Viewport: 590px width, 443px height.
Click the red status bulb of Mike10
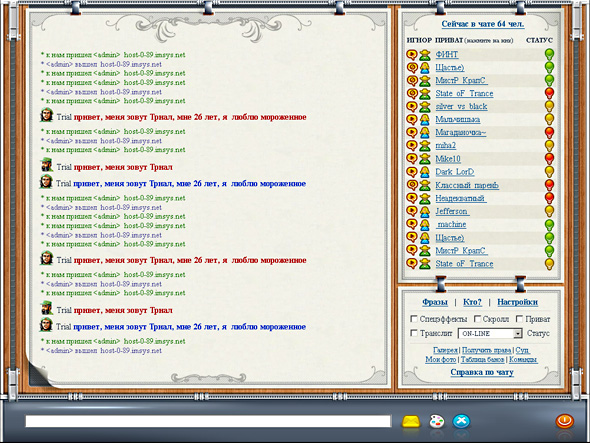[x=549, y=158]
